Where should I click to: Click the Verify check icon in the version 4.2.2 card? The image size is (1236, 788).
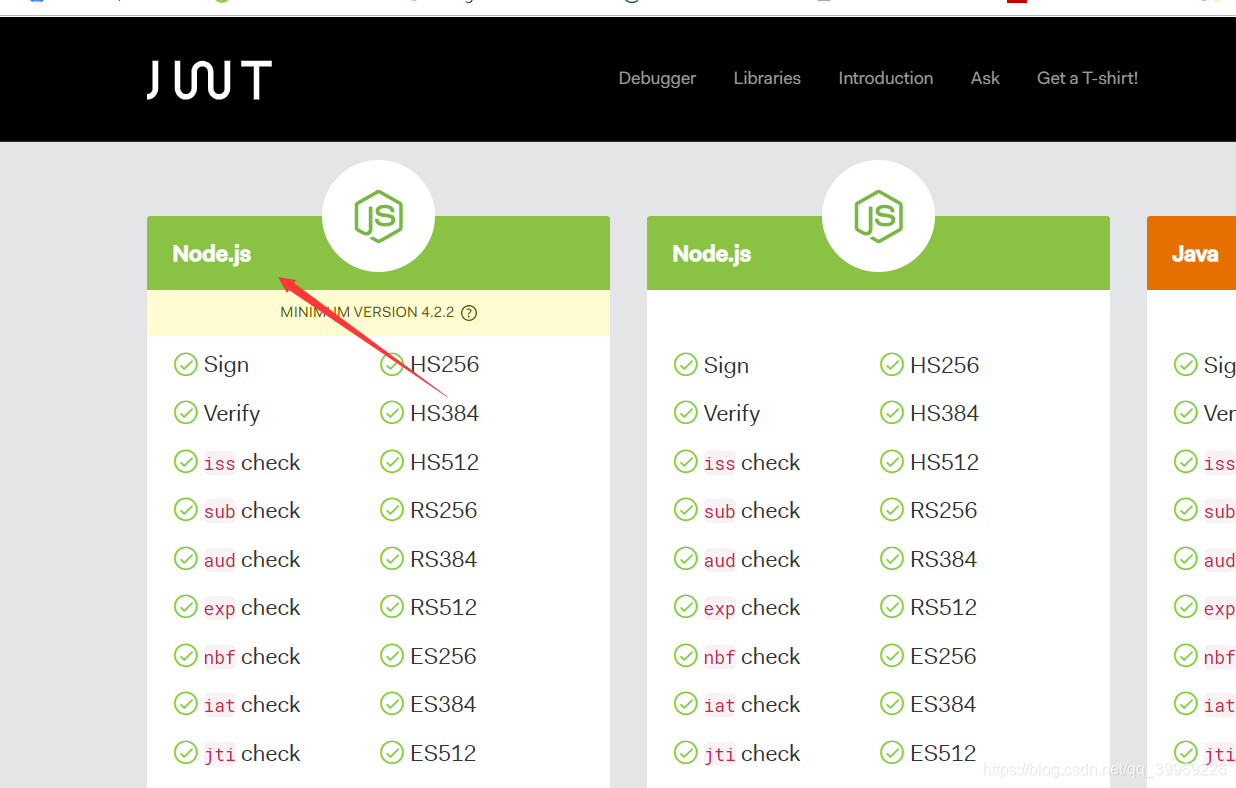tap(186, 413)
